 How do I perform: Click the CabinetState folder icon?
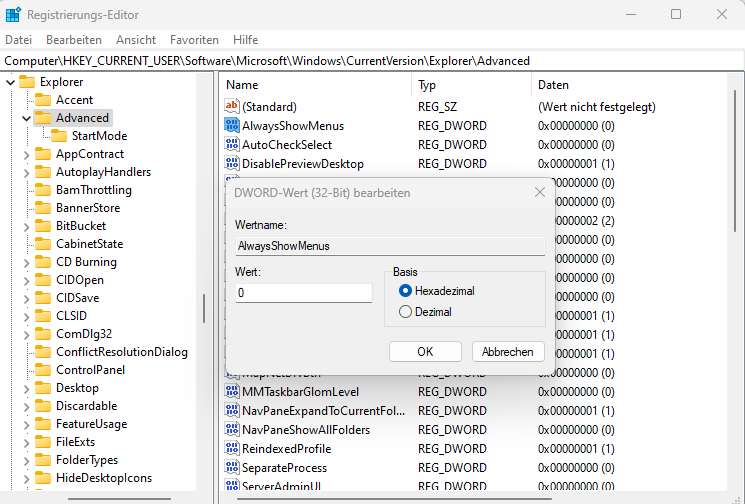tap(43, 244)
